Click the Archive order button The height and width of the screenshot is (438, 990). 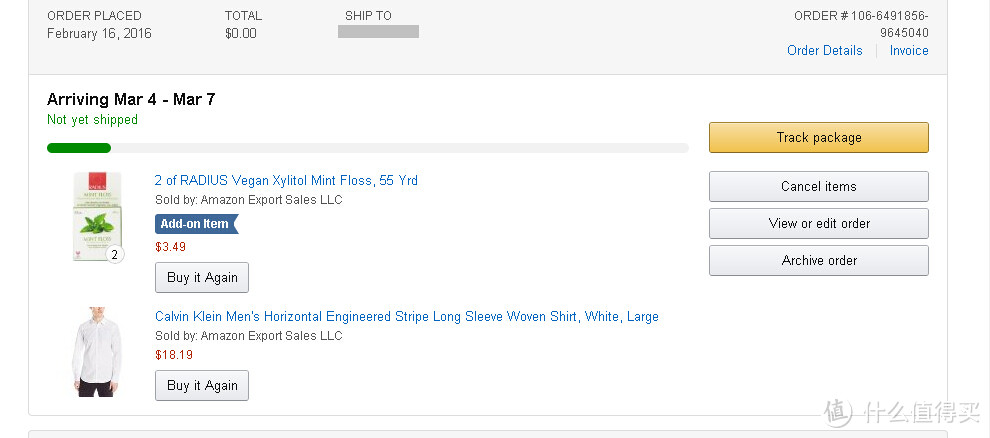818,260
